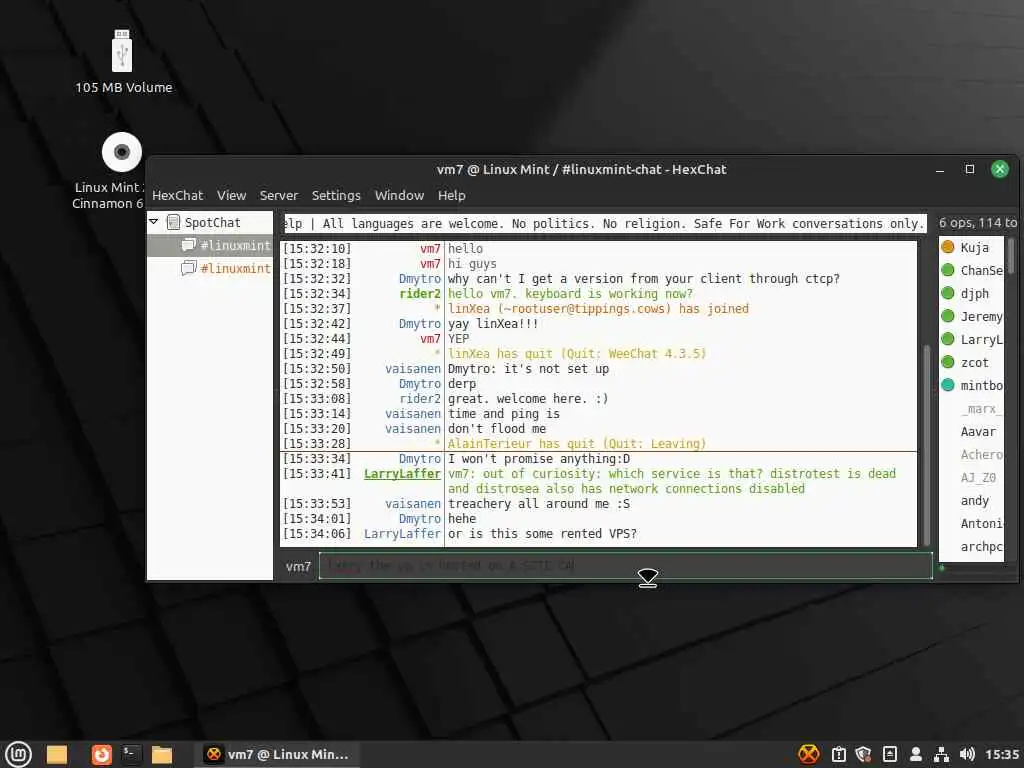Open the Window menu
This screenshot has height=768, width=1024.
tap(399, 195)
